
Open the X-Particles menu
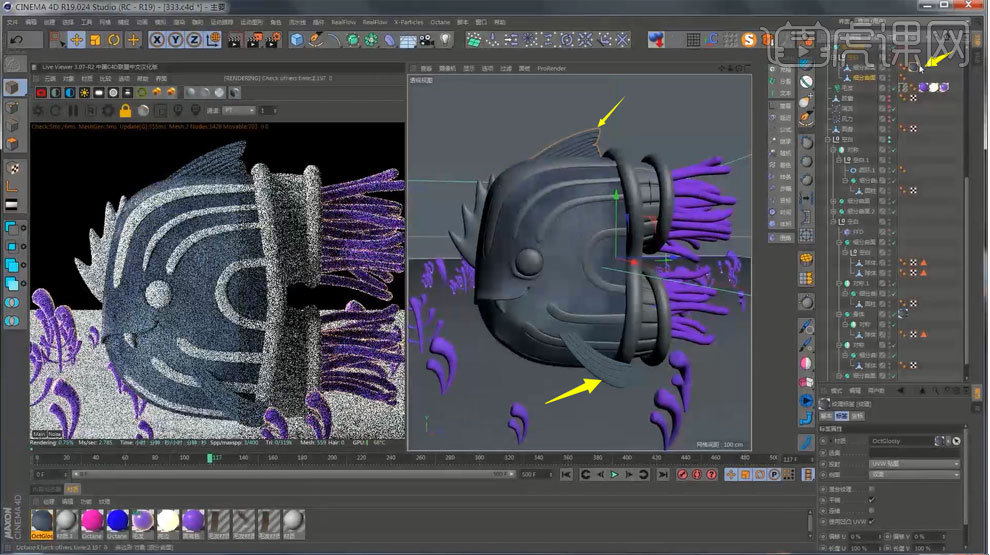(408, 21)
